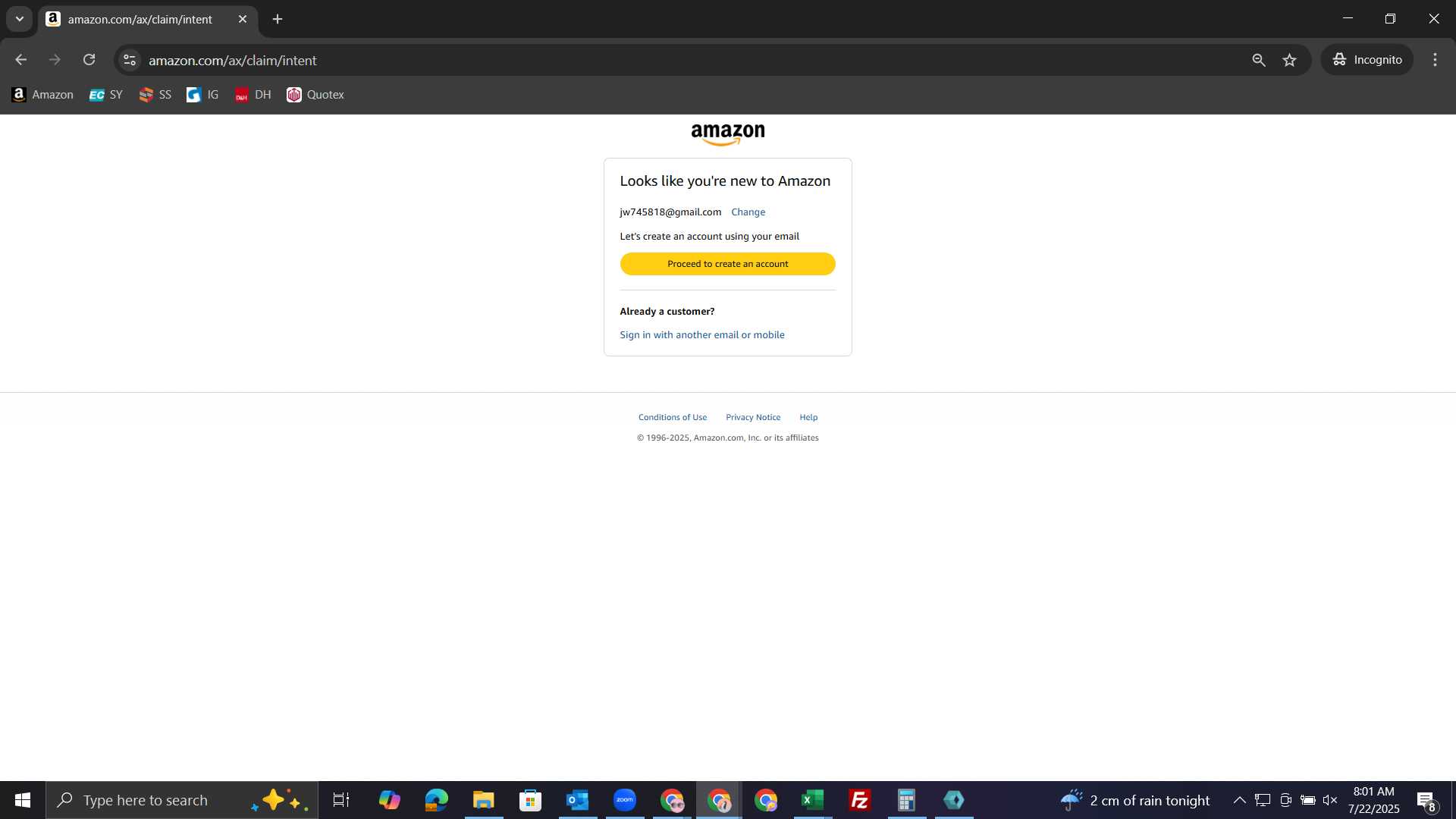This screenshot has height=819, width=1456.
Task: Open the Amazon bookmark
Action: coord(43,95)
